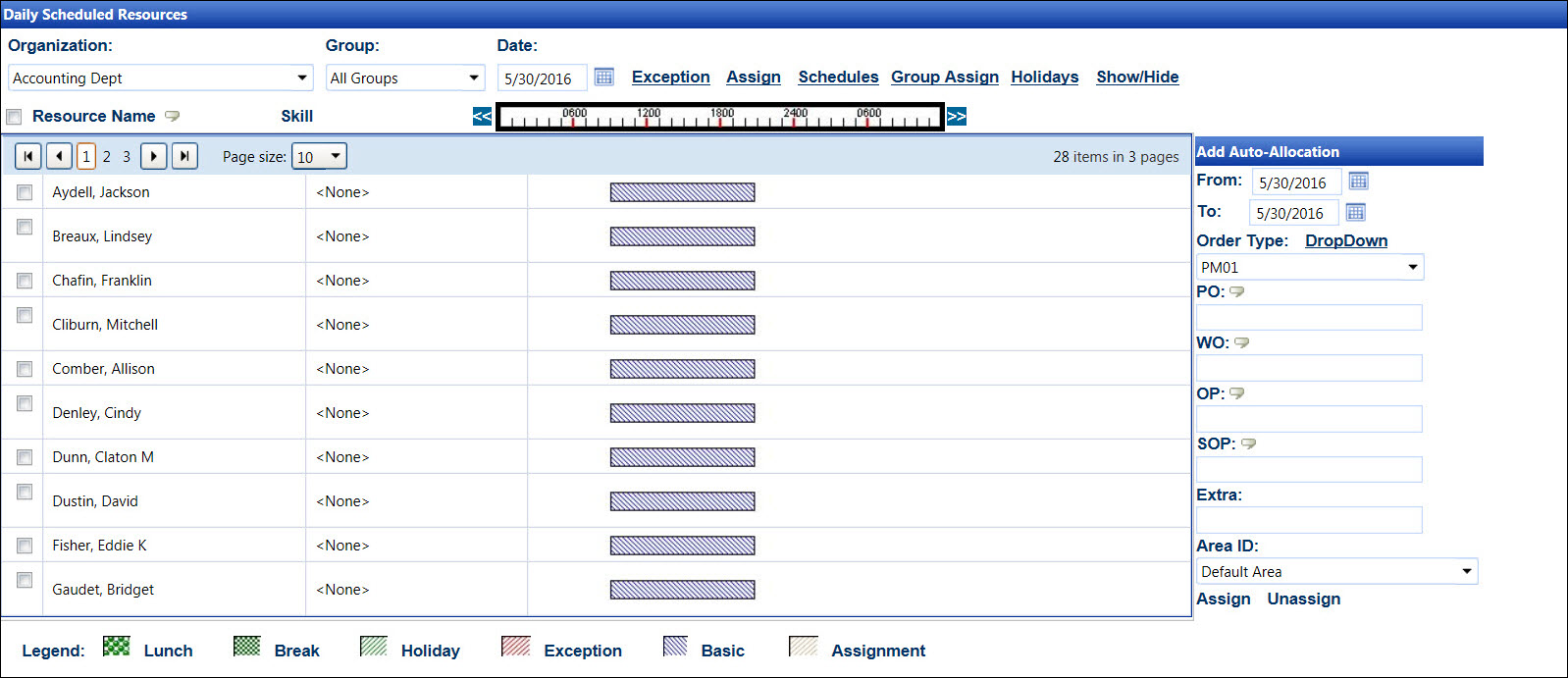This screenshot has height=678, width=1568.
Task: Expand the Organization dropdown
Action: click(x=301, y=78)
